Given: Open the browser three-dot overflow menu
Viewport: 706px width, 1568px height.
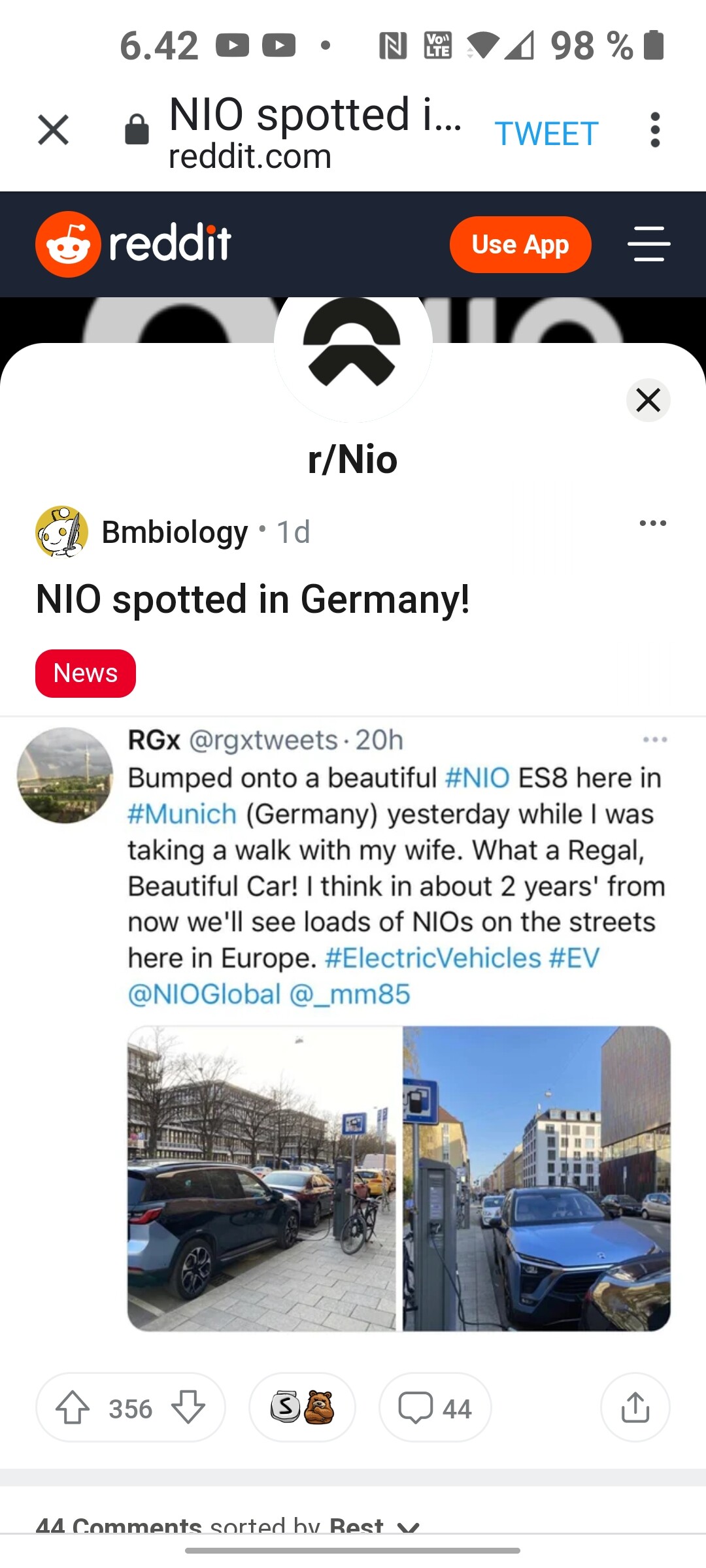Looking at the screenshot, I should [655, 129].
